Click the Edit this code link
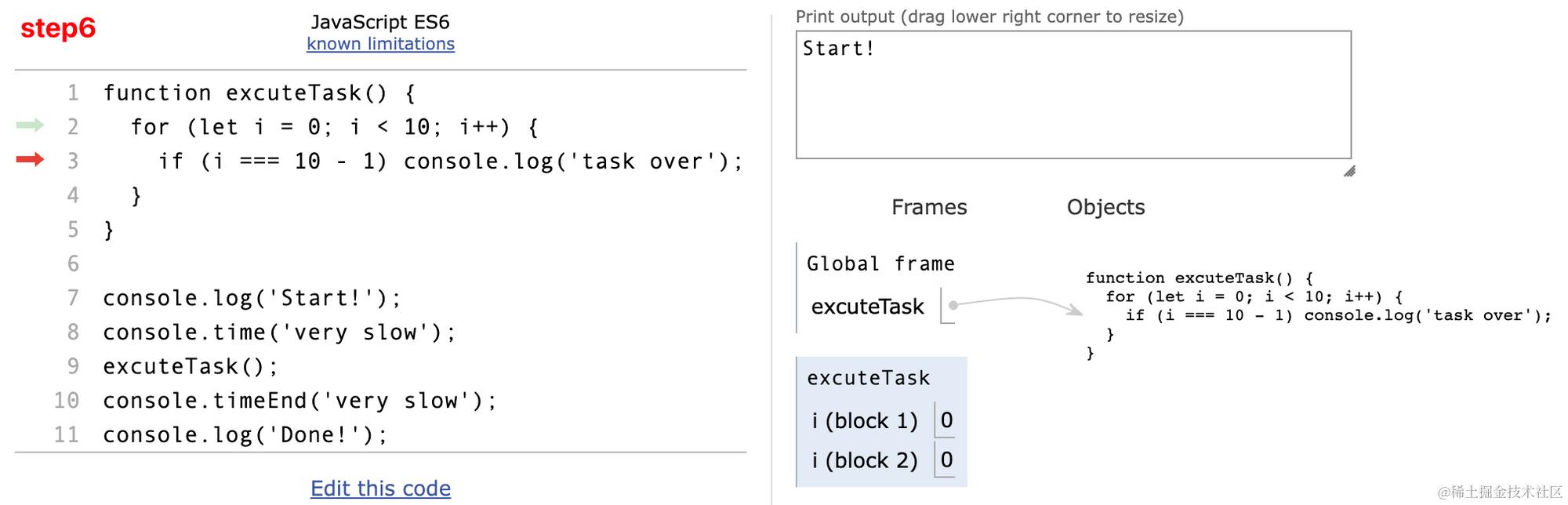The width and height of the screenshot is (1568, 505). tap(380, 489)
